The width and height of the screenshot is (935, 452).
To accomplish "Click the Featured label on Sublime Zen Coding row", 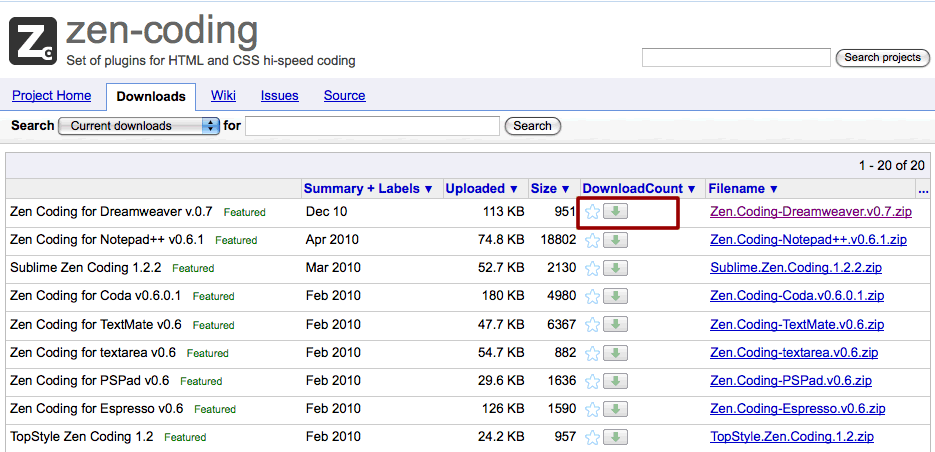I will click(x=193, y=268).
